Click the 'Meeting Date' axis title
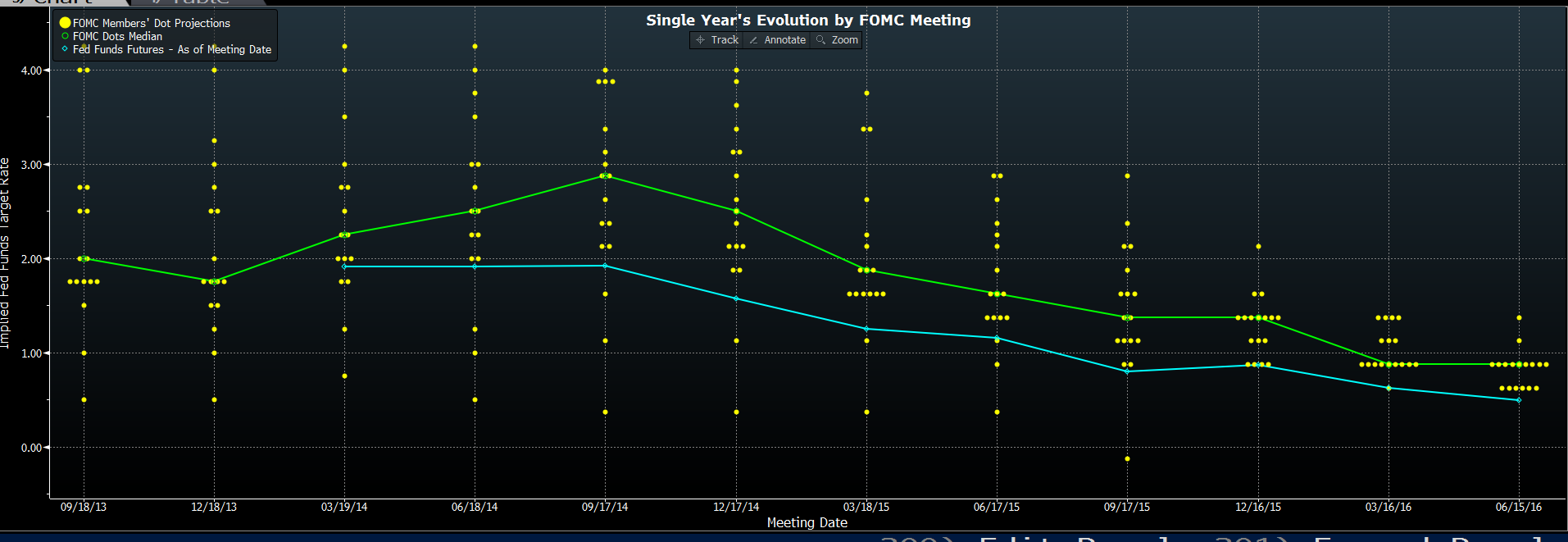Image resolution: width=1568 pixels, height=542 pixels. 807,522
